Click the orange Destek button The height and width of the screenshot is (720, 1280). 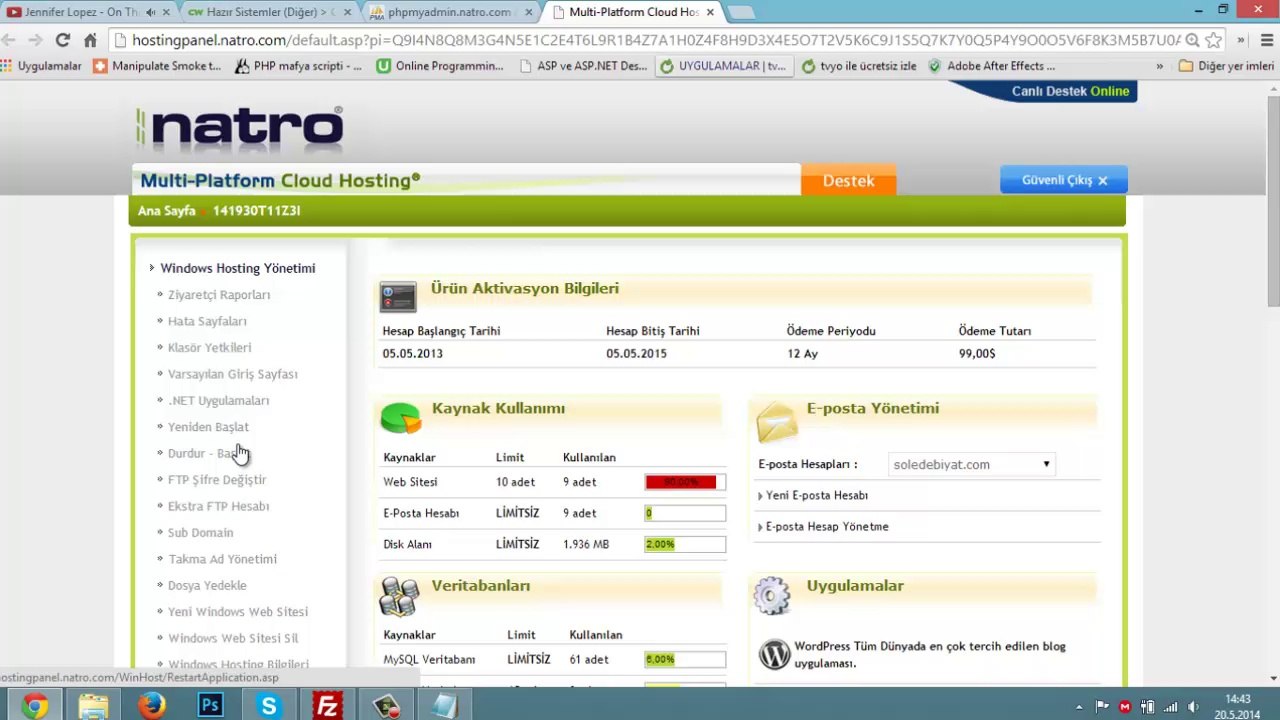tap(848, 180)
